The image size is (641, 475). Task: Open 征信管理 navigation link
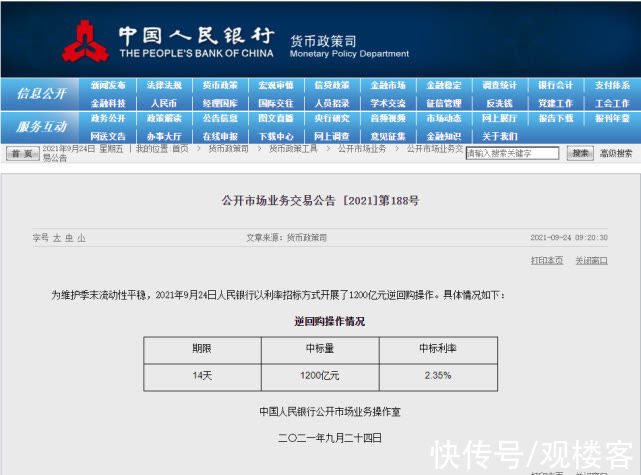[x=444, y=103]
